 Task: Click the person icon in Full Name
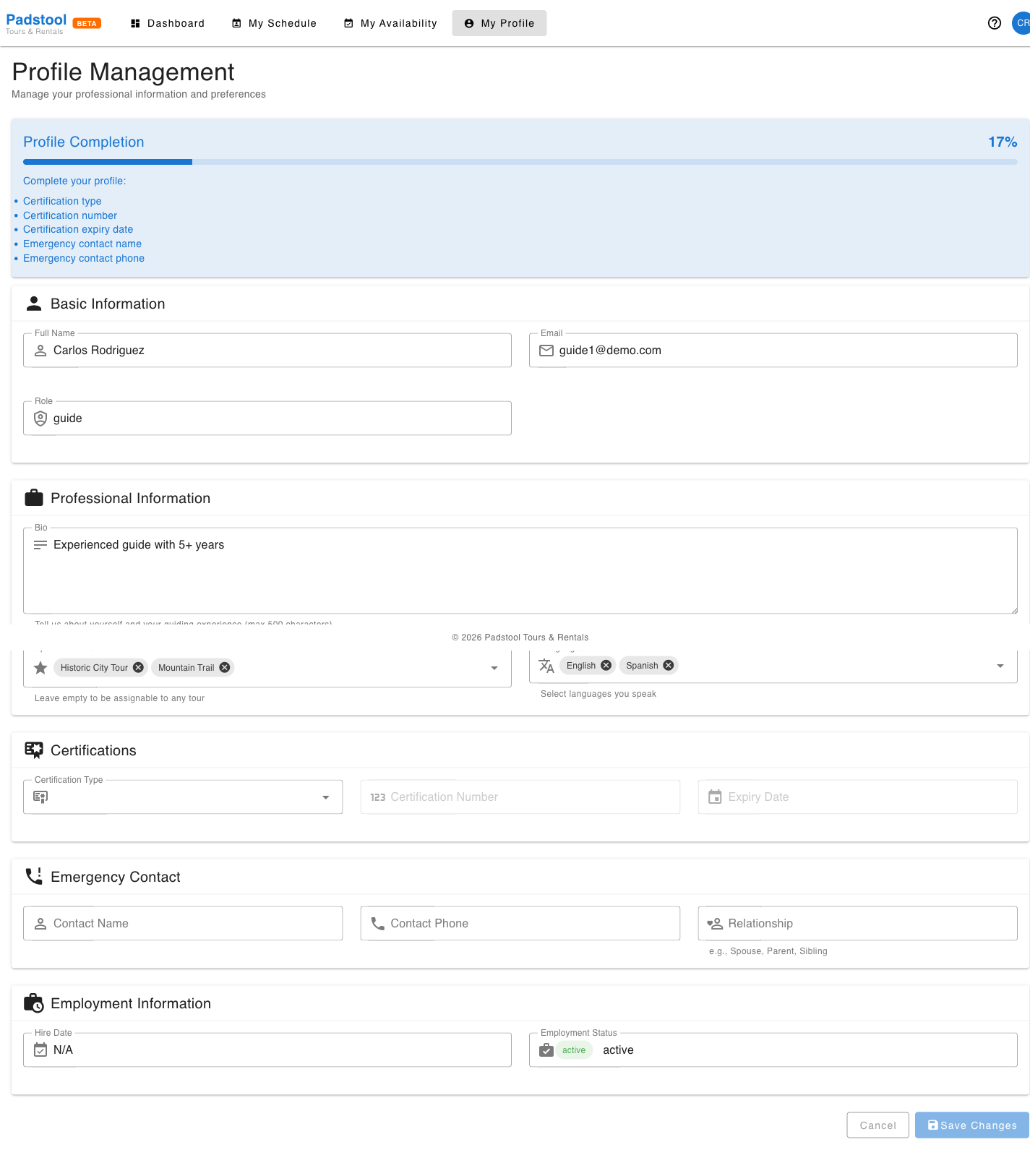[x=40, y=351]
